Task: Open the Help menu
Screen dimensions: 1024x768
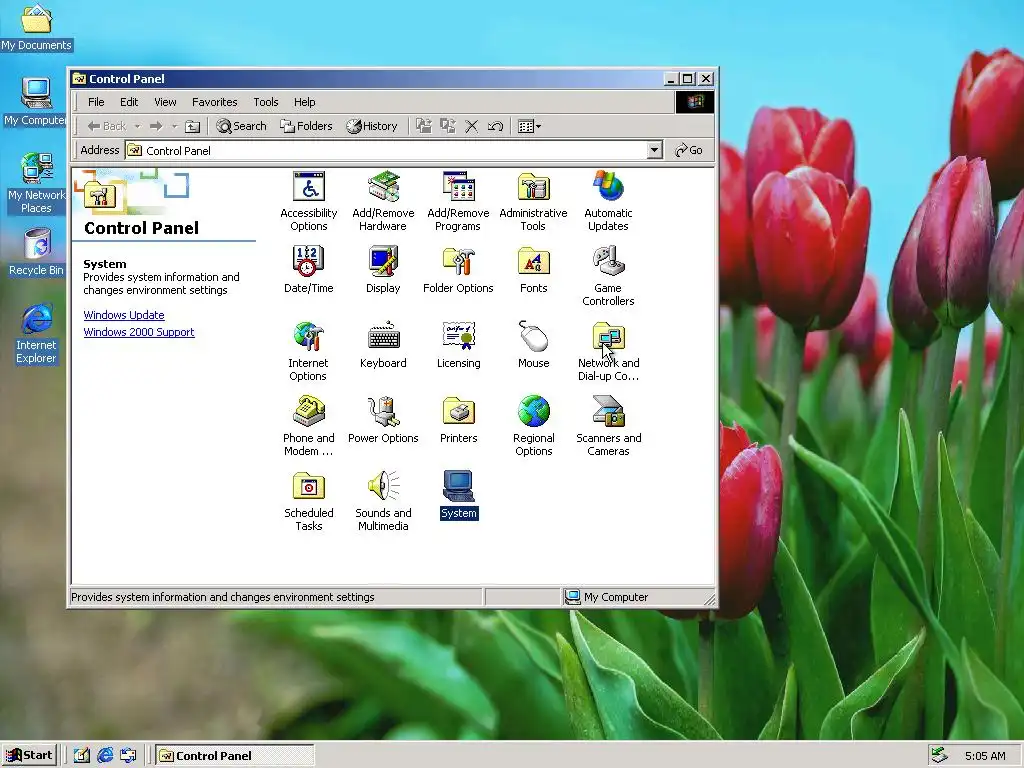Action: [304, 102]
